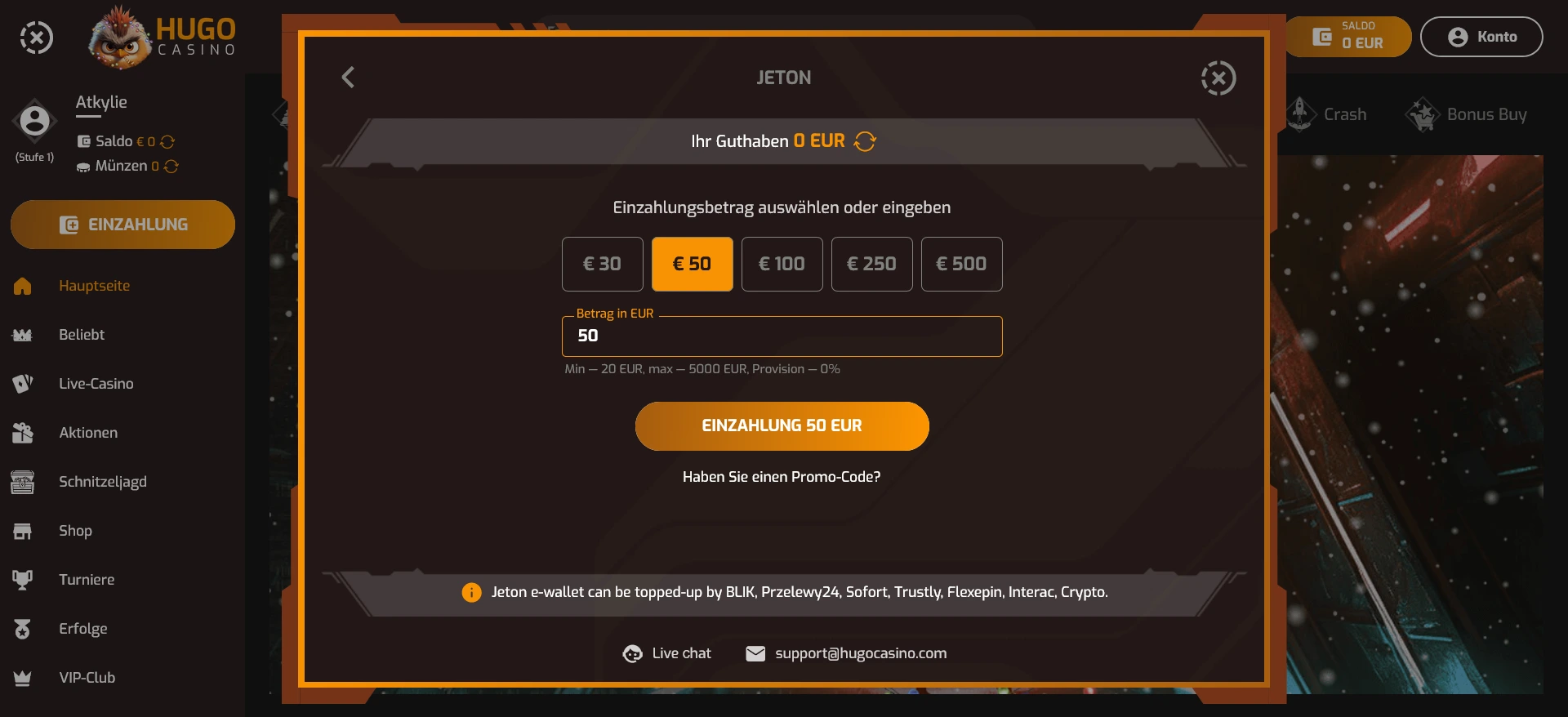Collapse sidebar with top-left X icon
This screenshot has height=717, width=1568.
[36, 38]
